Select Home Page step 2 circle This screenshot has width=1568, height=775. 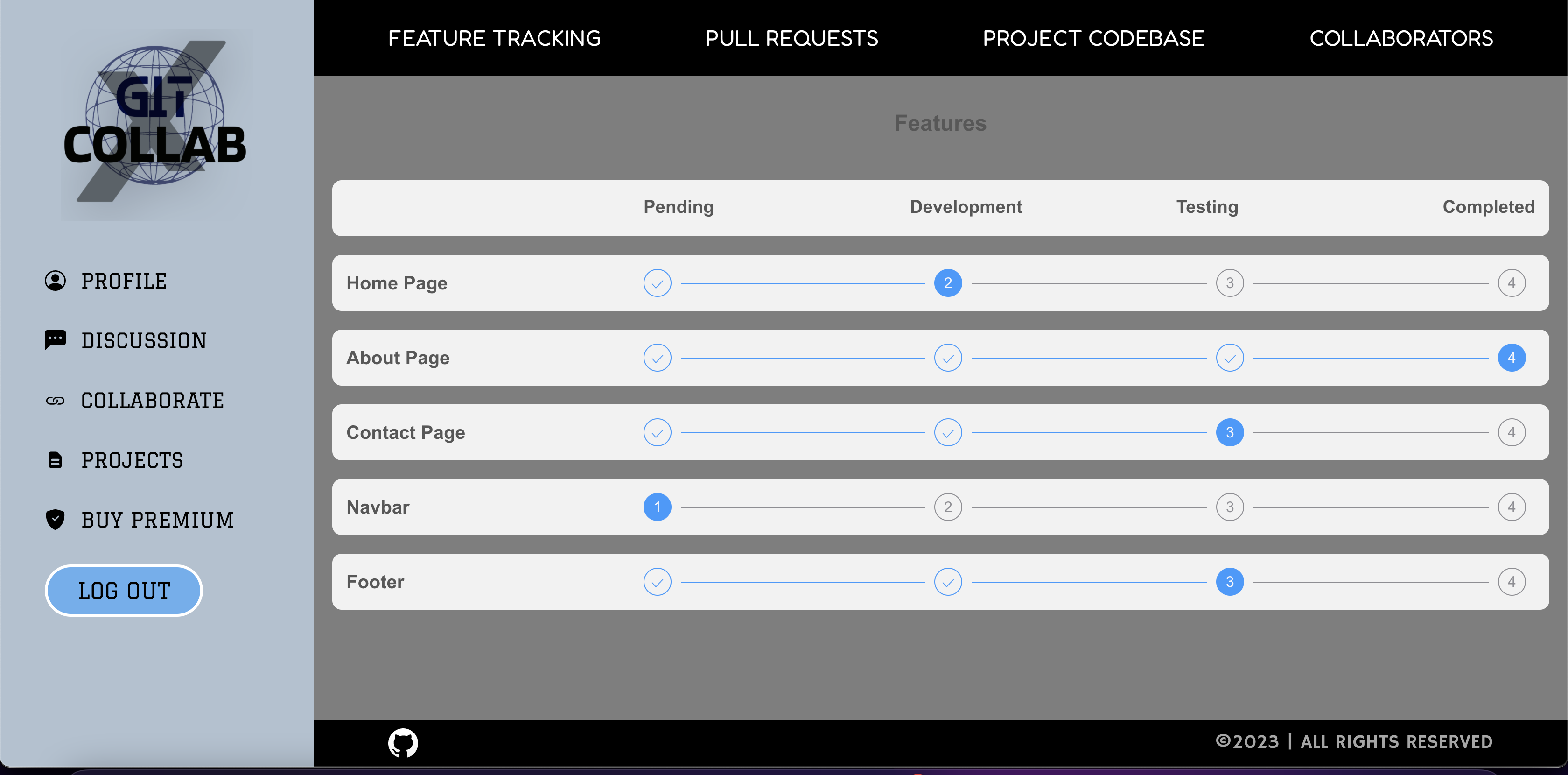tap(948, 283)
